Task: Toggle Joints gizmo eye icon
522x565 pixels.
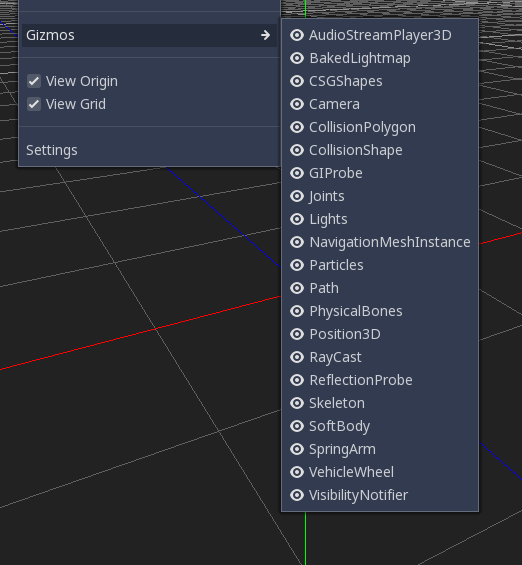Action: click(297, 196)
